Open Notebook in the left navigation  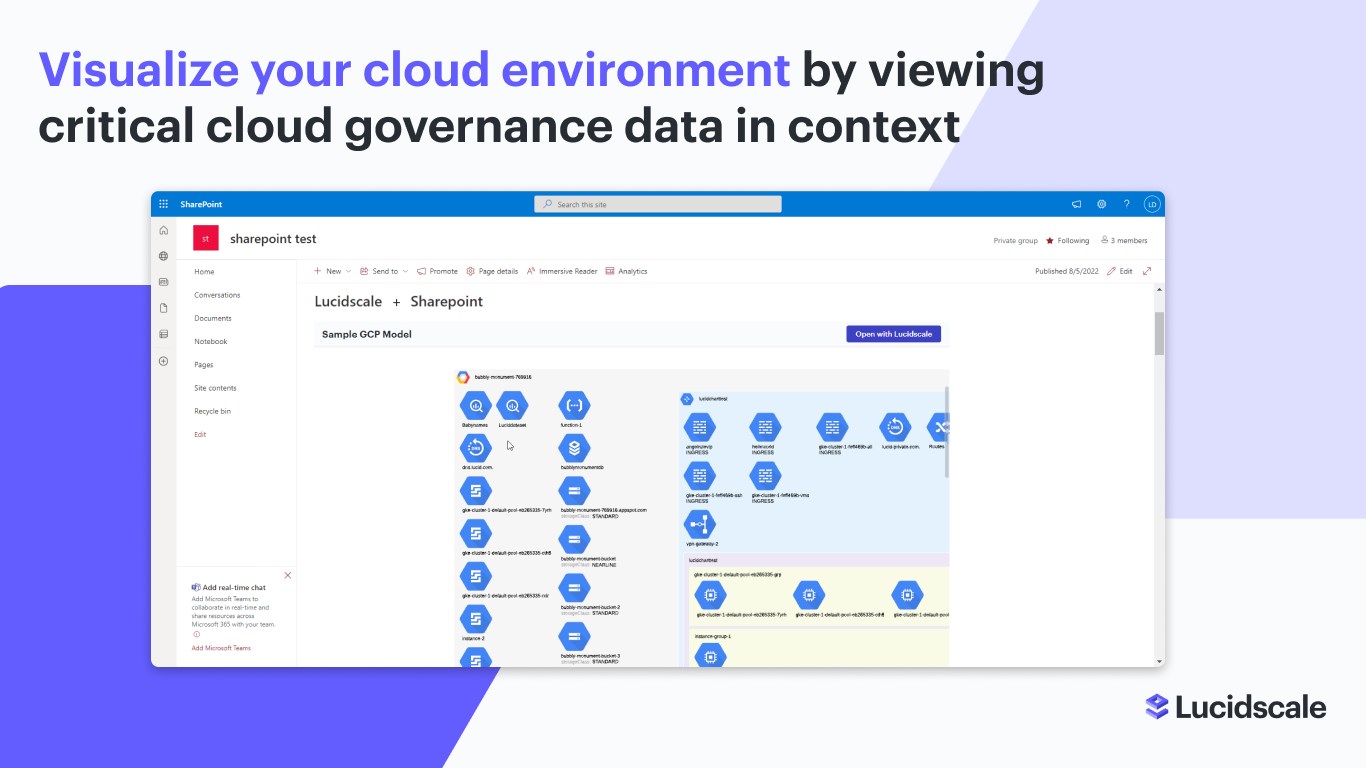click(211, 342)
